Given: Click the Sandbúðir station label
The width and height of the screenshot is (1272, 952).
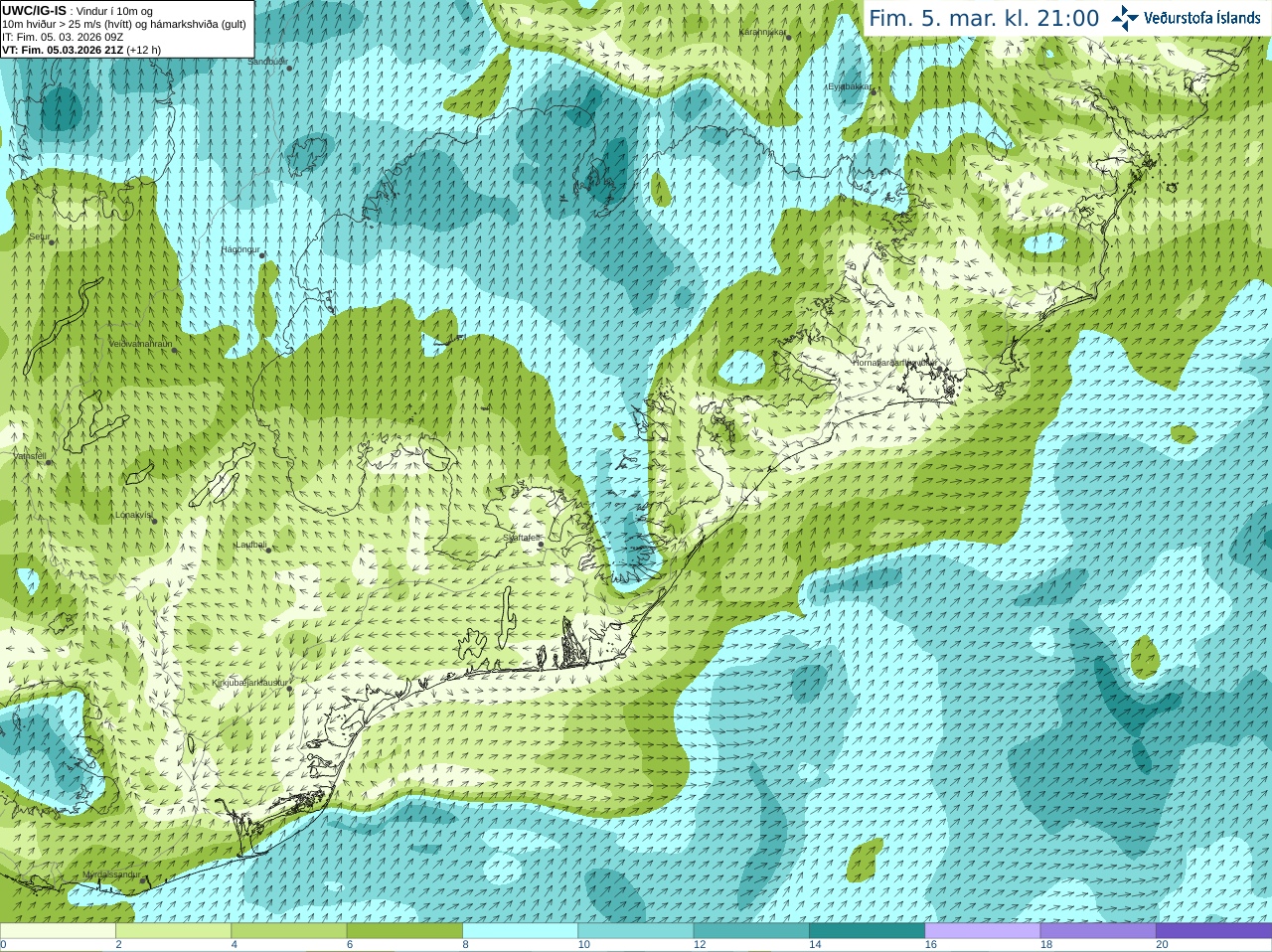Looking at the screenshot, I should (x=266, y=62).
